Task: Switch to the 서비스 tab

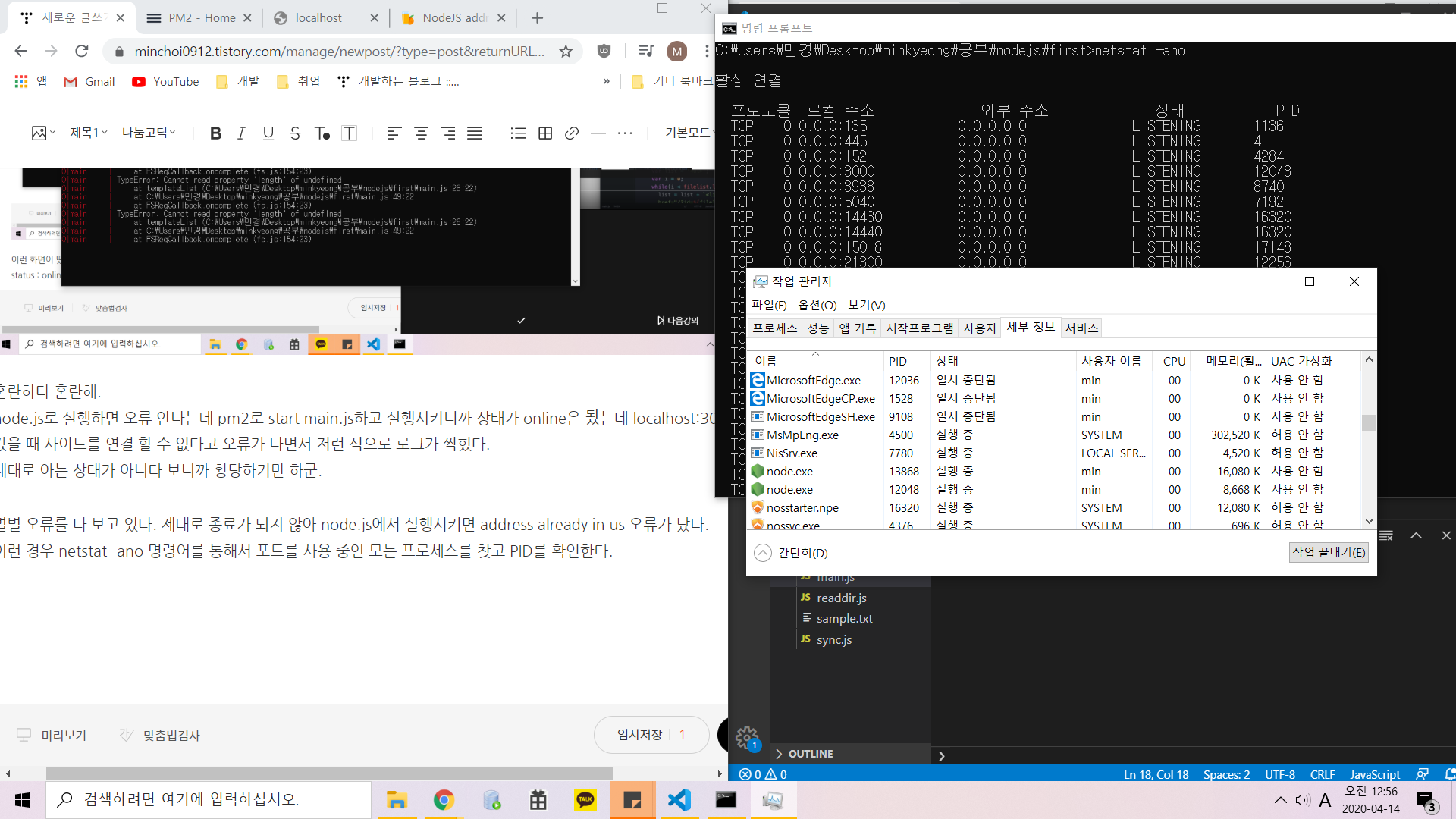Action: [1081, 328]
